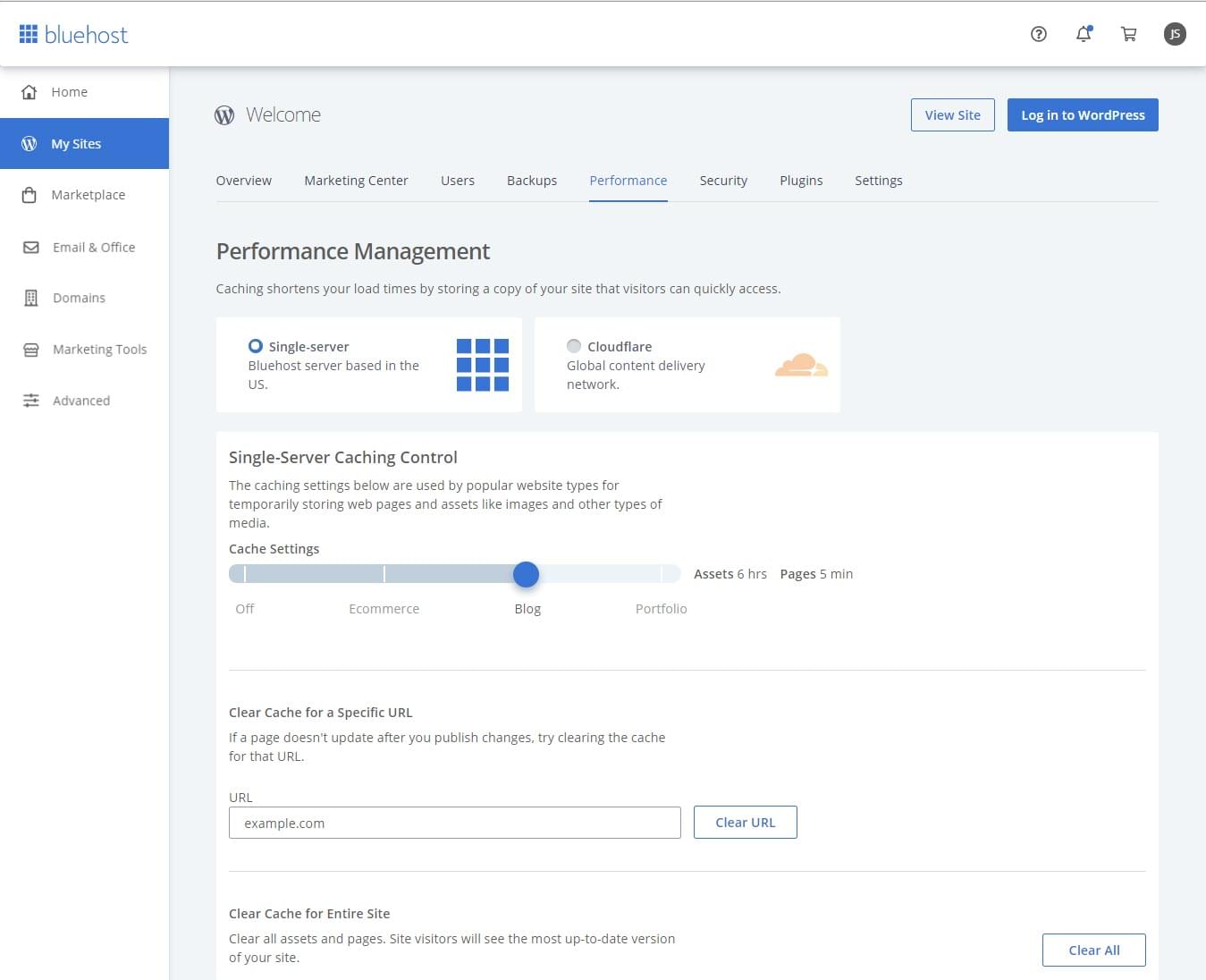Open the JS user avatar menu
The width and height of the screenshot is (1206, 980).
(x=1175, y=34)
